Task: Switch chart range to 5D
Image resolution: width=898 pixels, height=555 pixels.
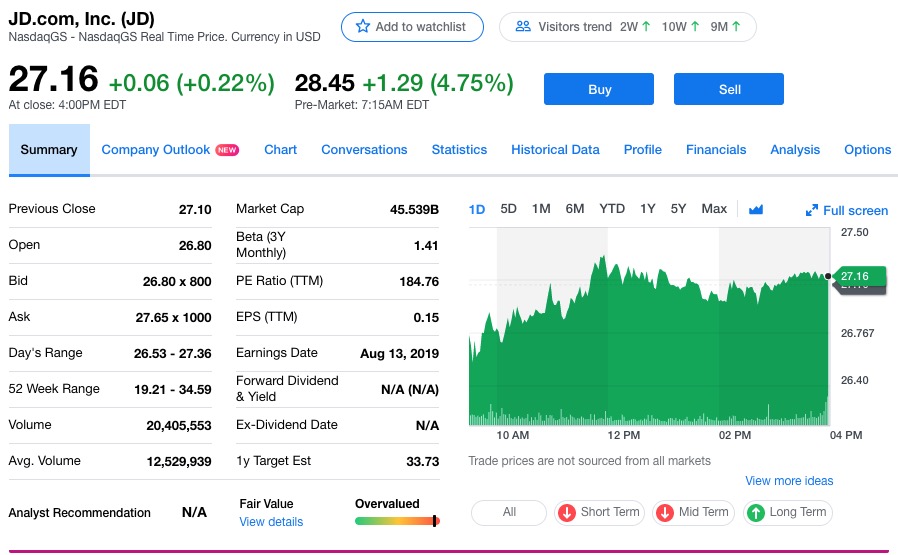Action: coord(508,208)
